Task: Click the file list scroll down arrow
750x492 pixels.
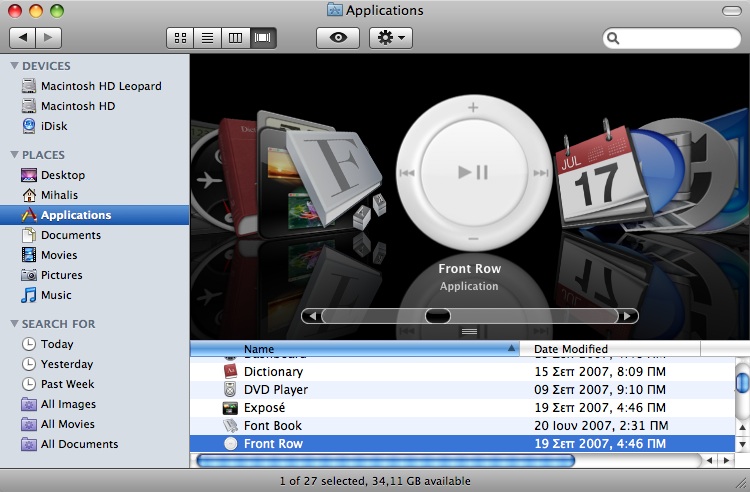Action: (742, 444)
